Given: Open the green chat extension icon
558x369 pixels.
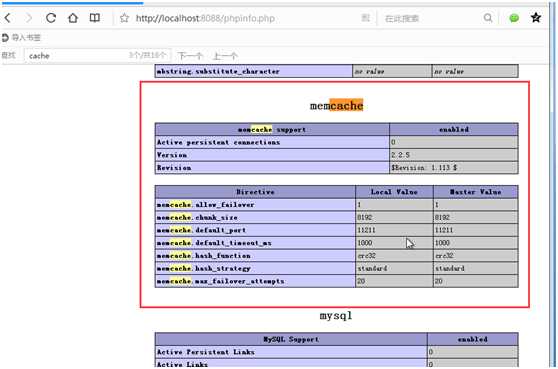Looking at the screenshot, I should click(514, 18).
